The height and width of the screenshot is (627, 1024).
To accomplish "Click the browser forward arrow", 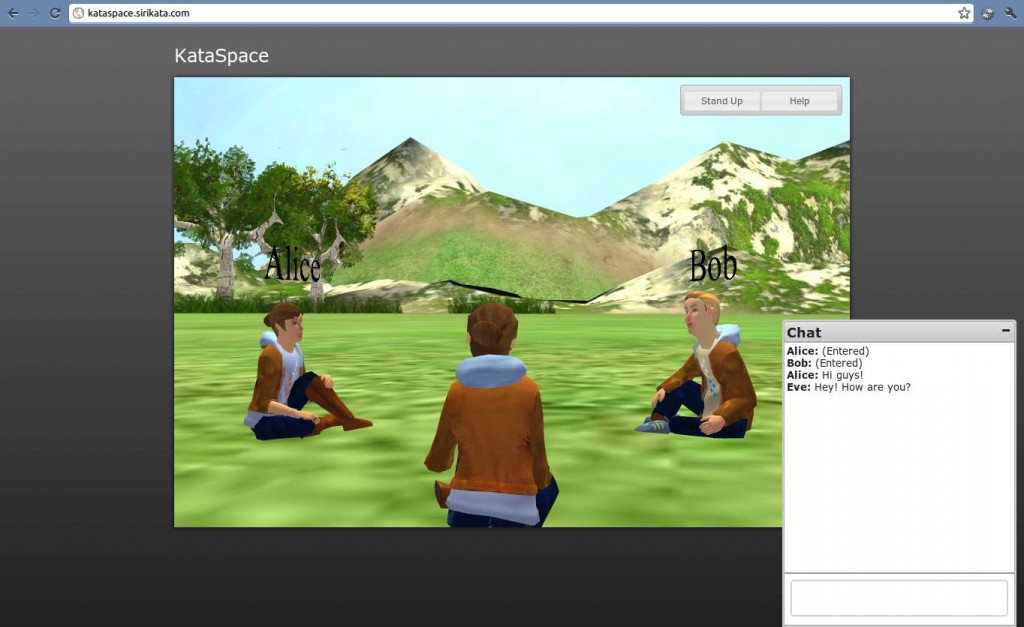I will [x=34, y=13].
